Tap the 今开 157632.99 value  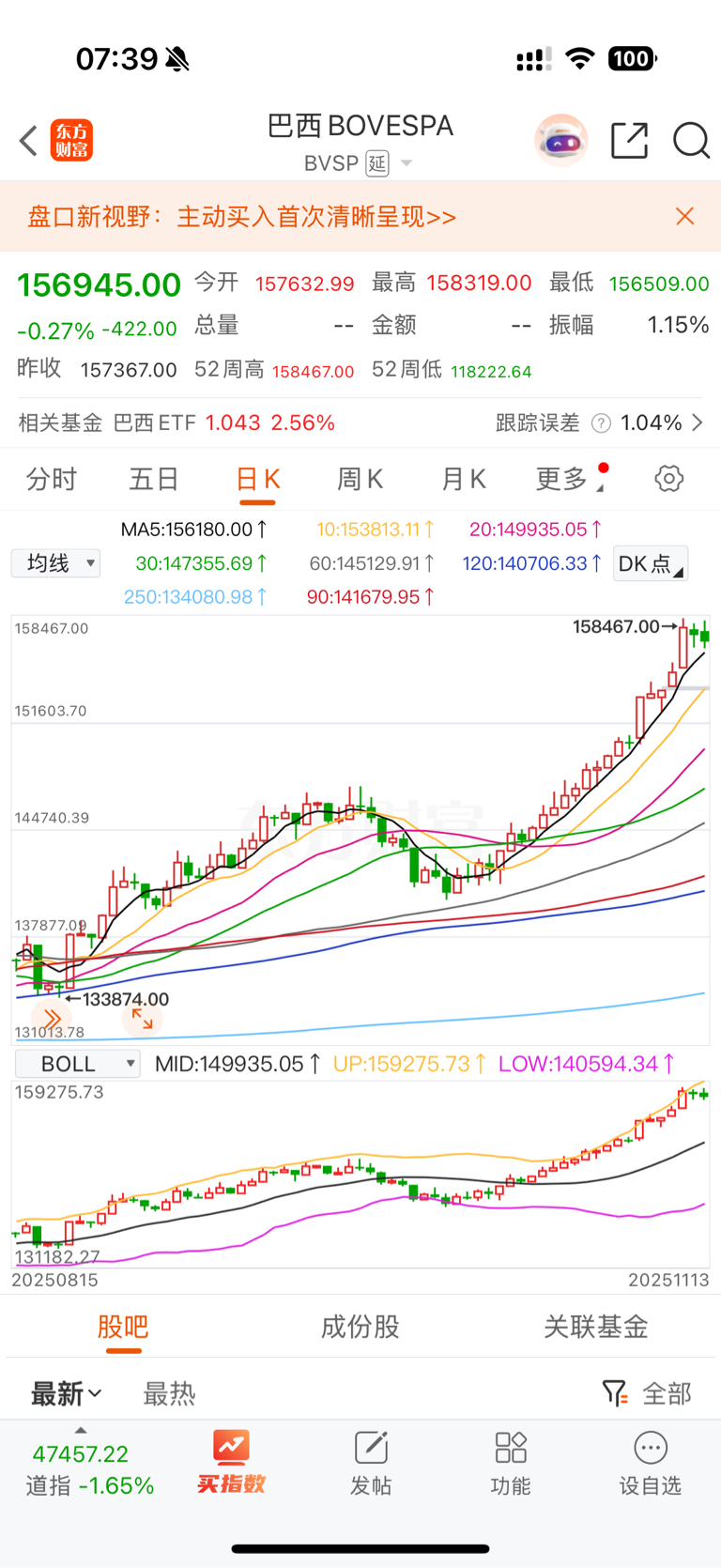click(304, 284)
